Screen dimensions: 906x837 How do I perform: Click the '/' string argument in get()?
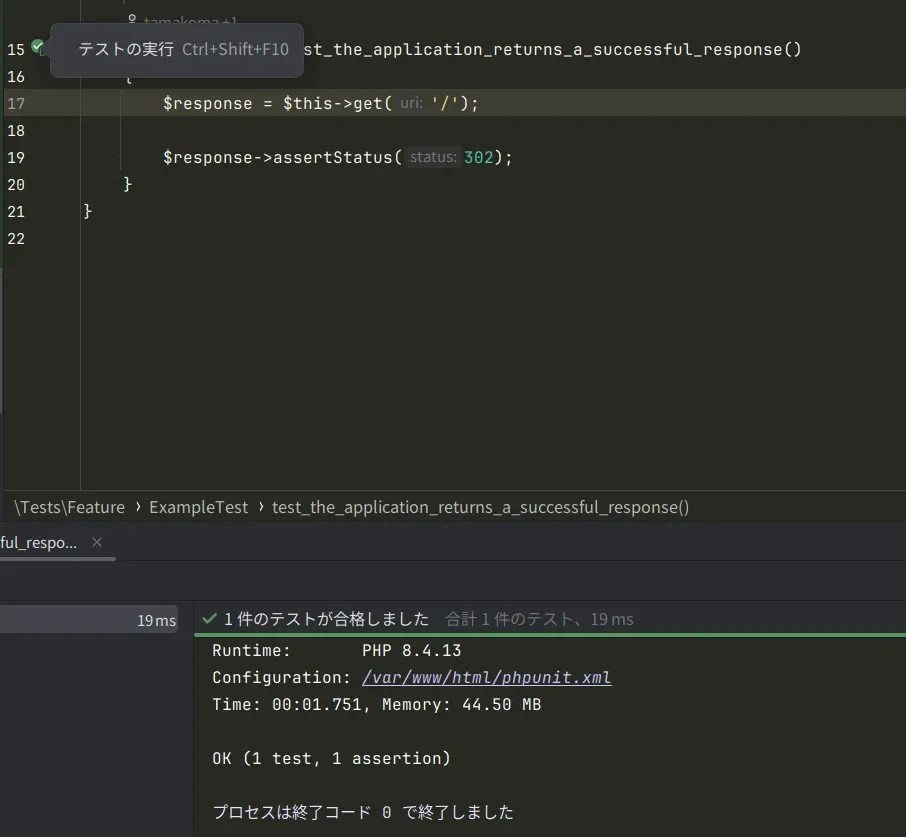tap(441, 103)
